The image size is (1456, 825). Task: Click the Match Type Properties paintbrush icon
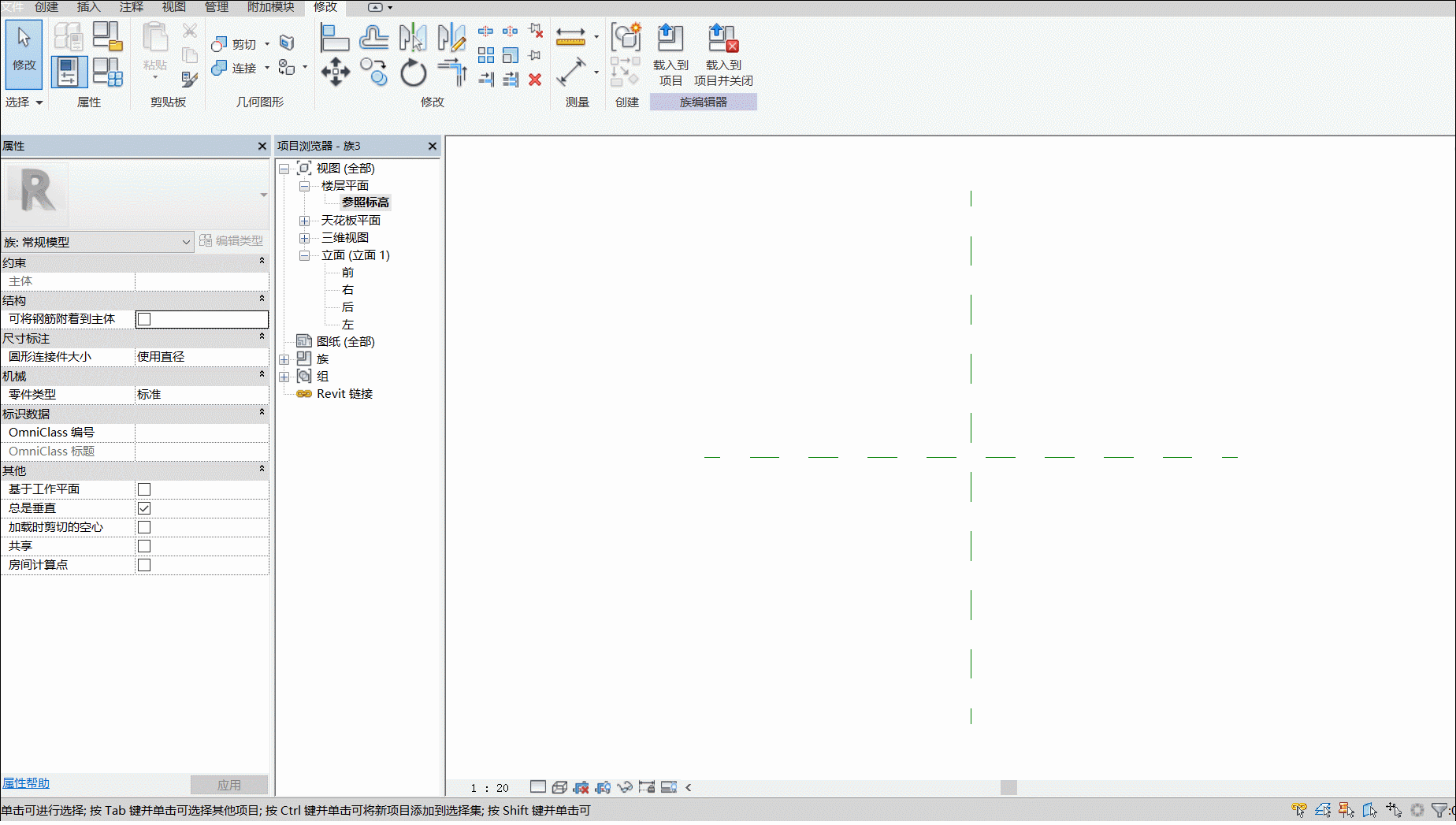pos(189,79)
